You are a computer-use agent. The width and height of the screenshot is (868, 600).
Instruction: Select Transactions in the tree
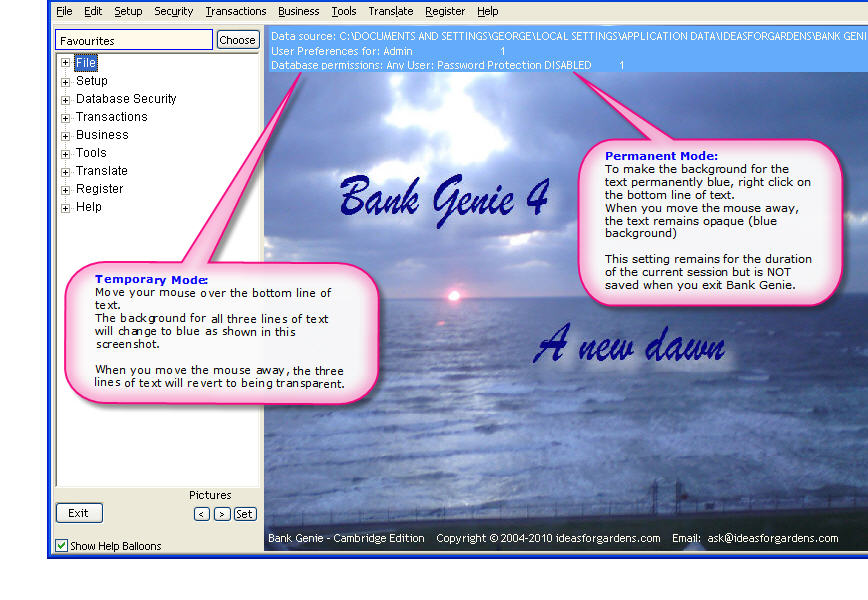112,117
